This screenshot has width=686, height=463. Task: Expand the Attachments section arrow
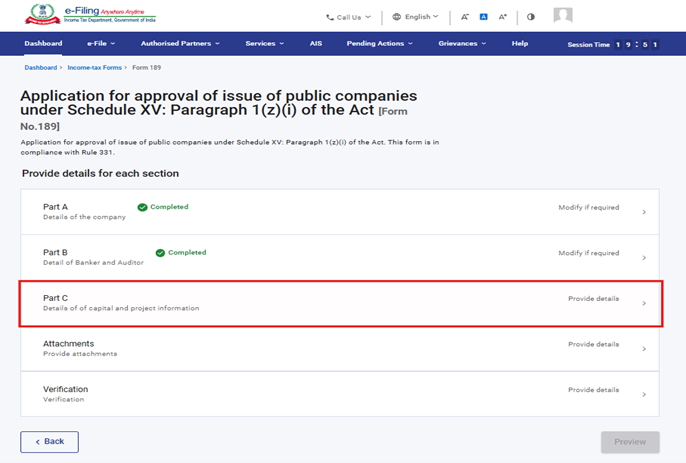[644, 349]
